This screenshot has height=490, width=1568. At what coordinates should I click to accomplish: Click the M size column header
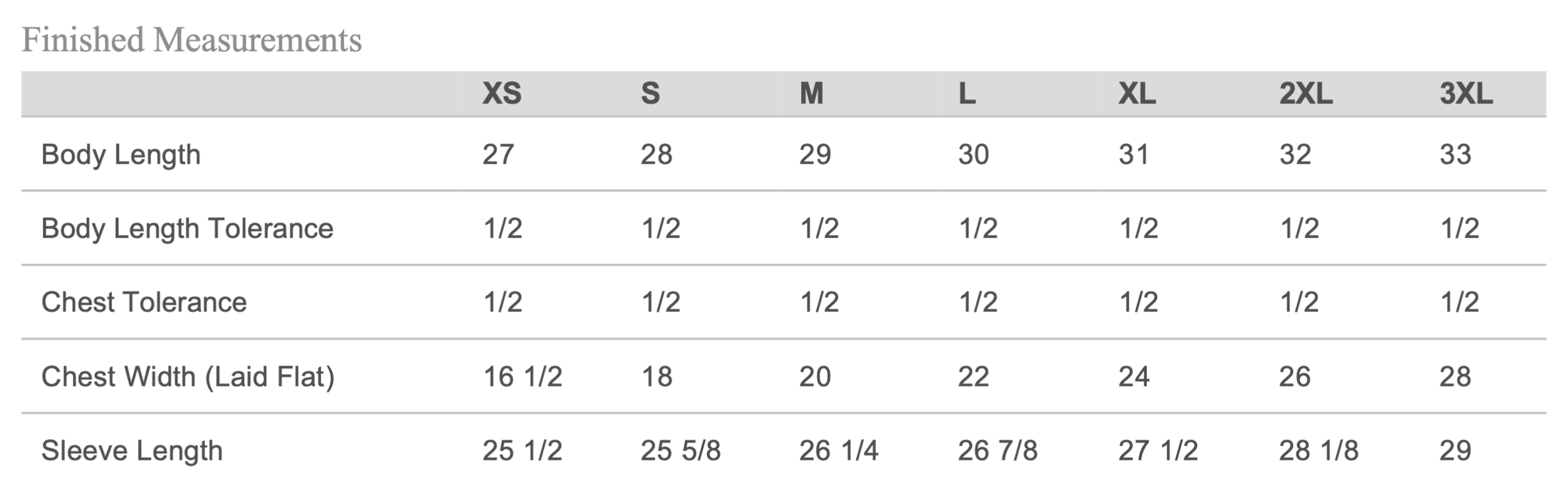coord(811,94)
